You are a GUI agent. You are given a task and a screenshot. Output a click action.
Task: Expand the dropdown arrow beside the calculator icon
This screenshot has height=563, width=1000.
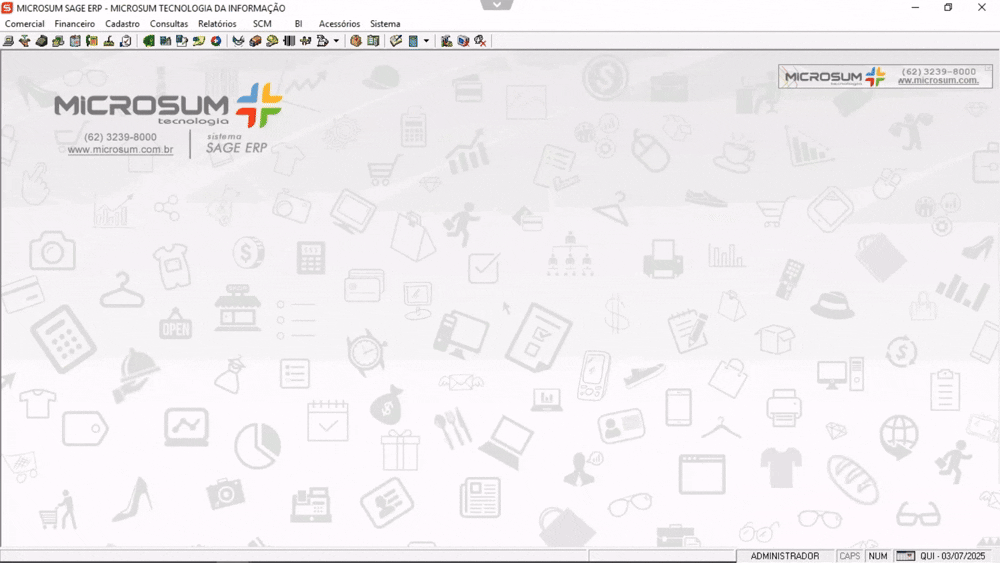[426, 41]
